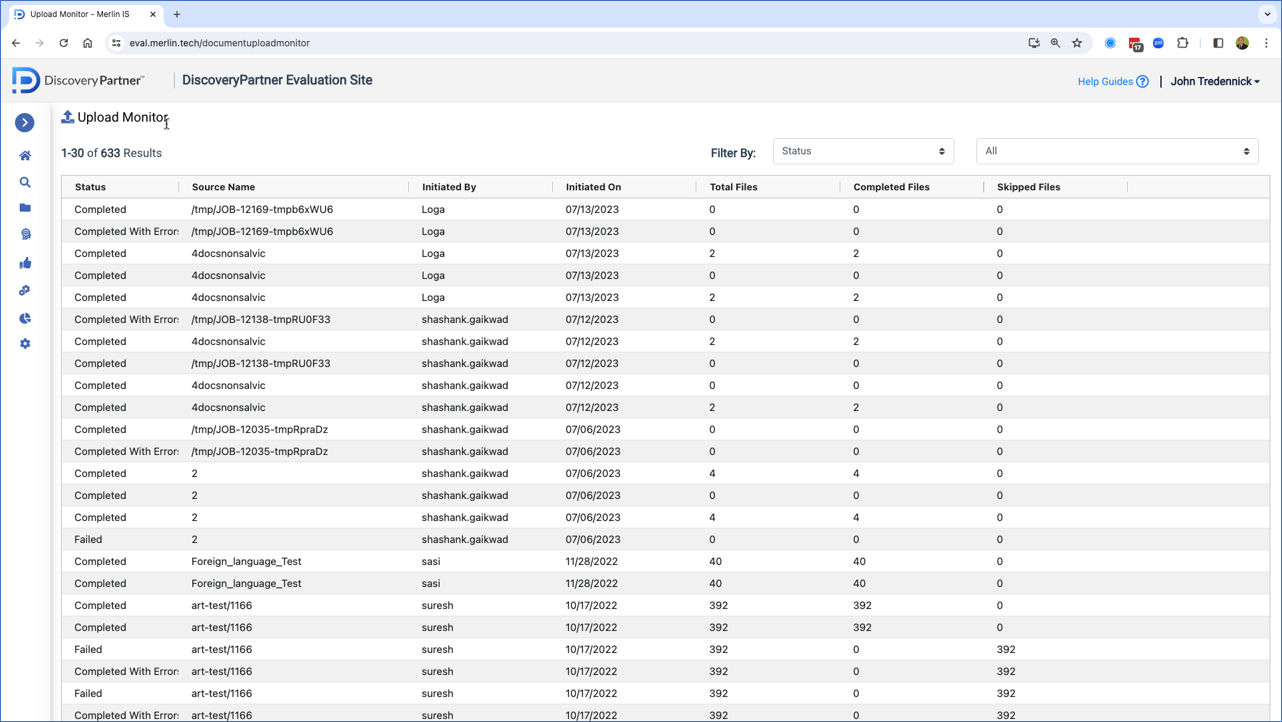The height and width of the screenshot is (722, 1282).
Task: Open the 'All' filter value dropdown
Action: click(x=1116, y=151)
